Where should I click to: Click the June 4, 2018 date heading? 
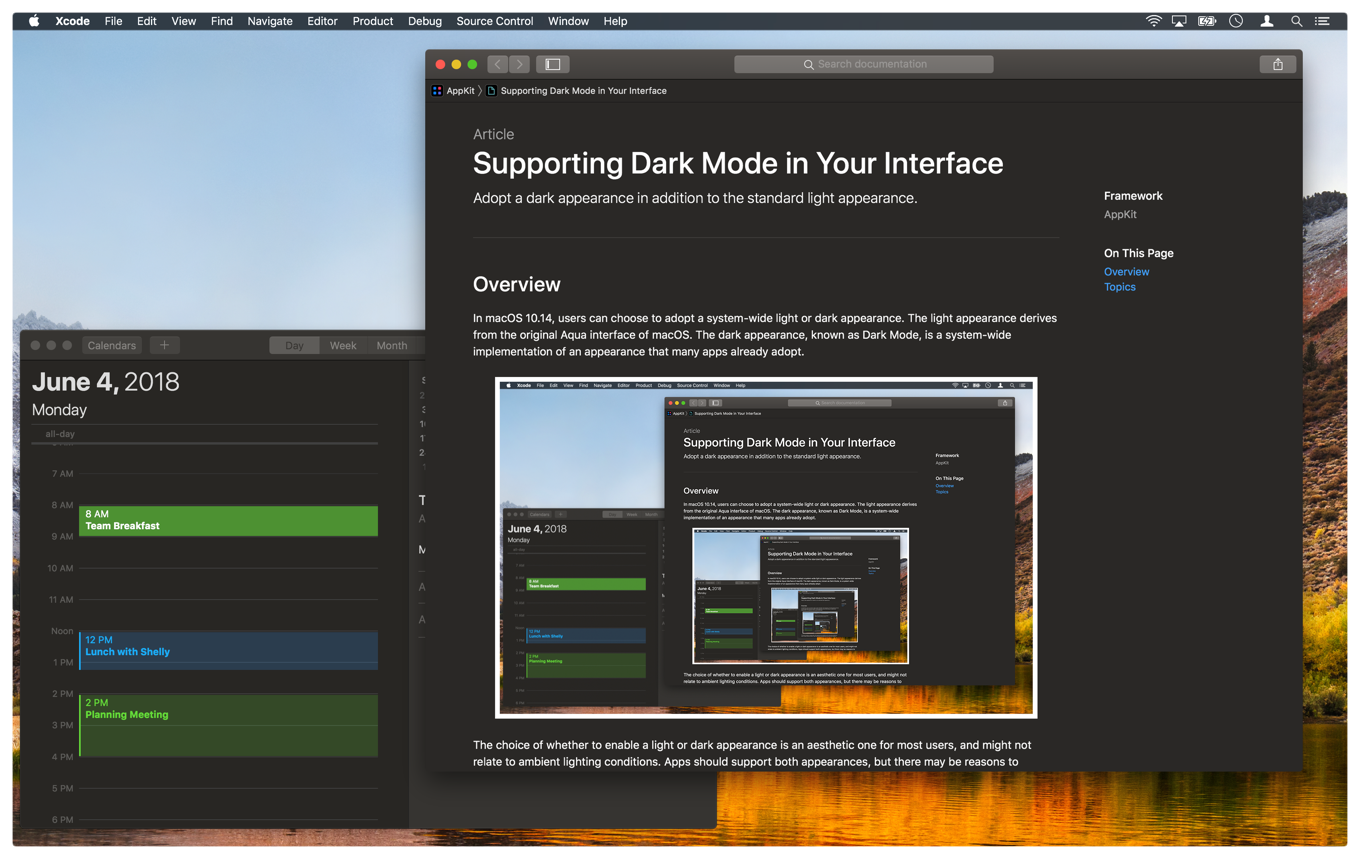(106, 381)
